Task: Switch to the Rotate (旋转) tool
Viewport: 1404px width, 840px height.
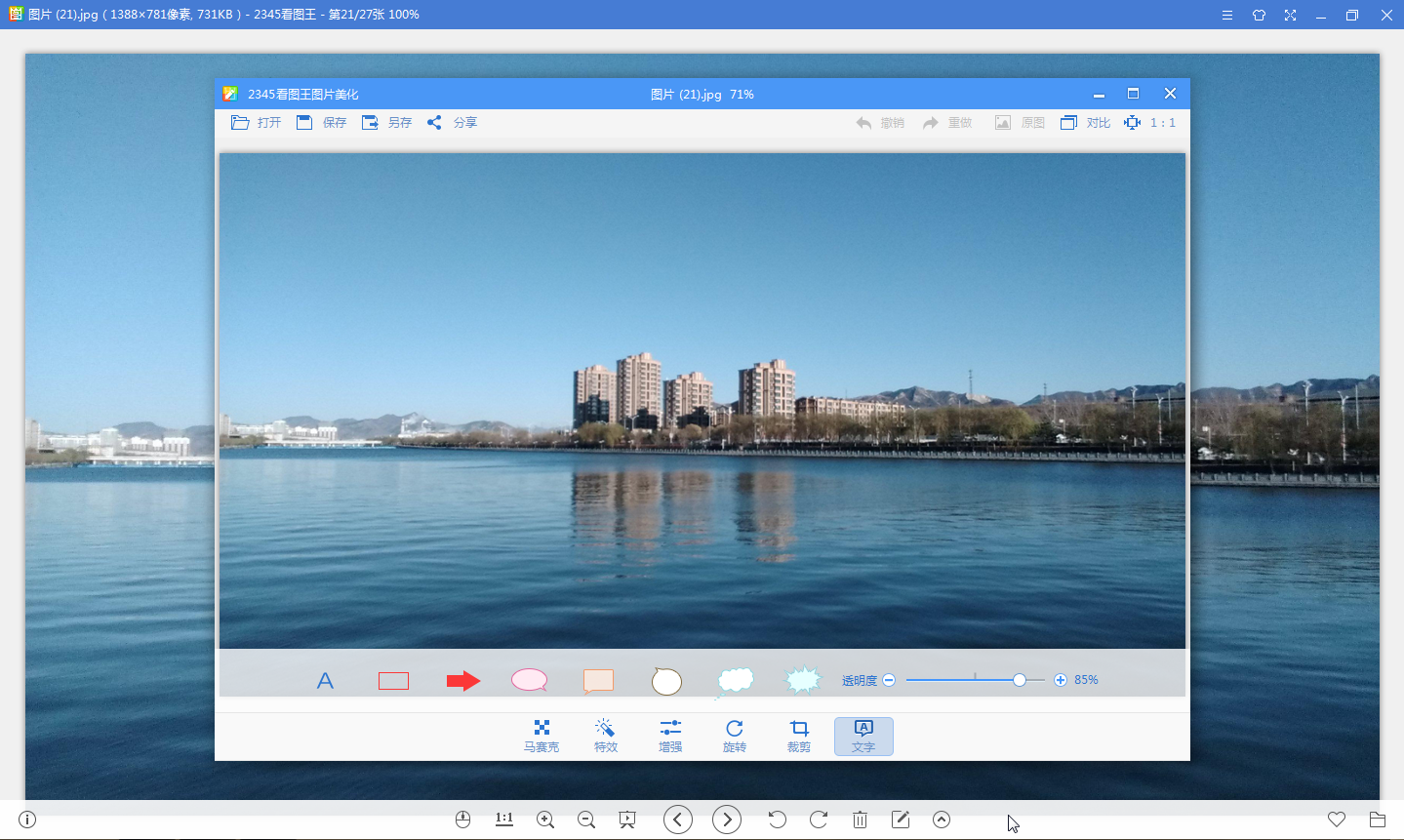Action: click(x=735, y=737)
